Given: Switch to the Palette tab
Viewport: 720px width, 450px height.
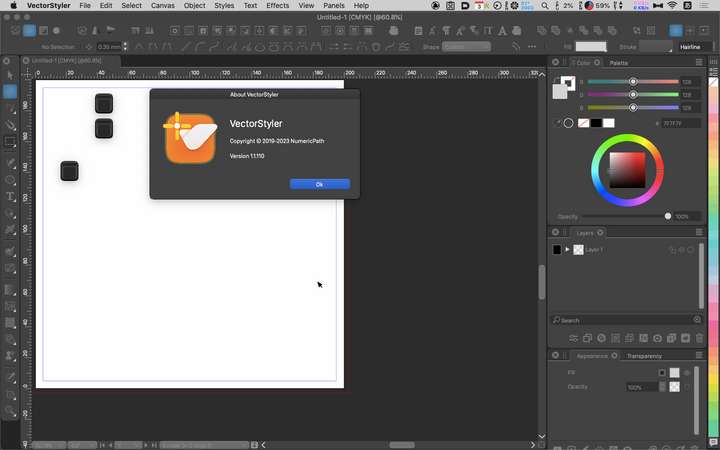Looking at the screenshot, I should 618,62.
